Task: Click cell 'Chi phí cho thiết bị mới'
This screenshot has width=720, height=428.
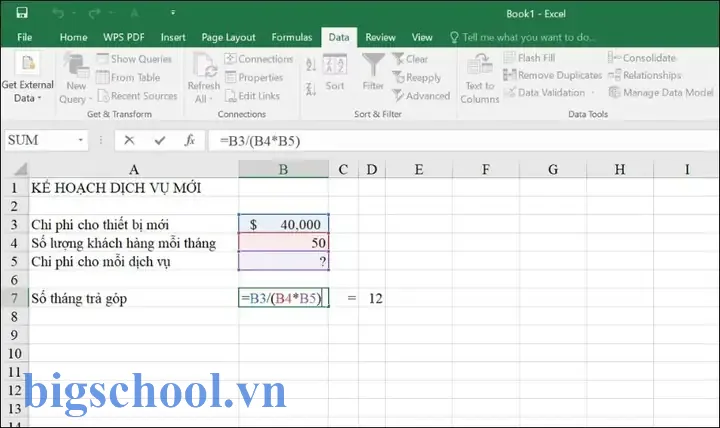Action: (x=134, y=224)
